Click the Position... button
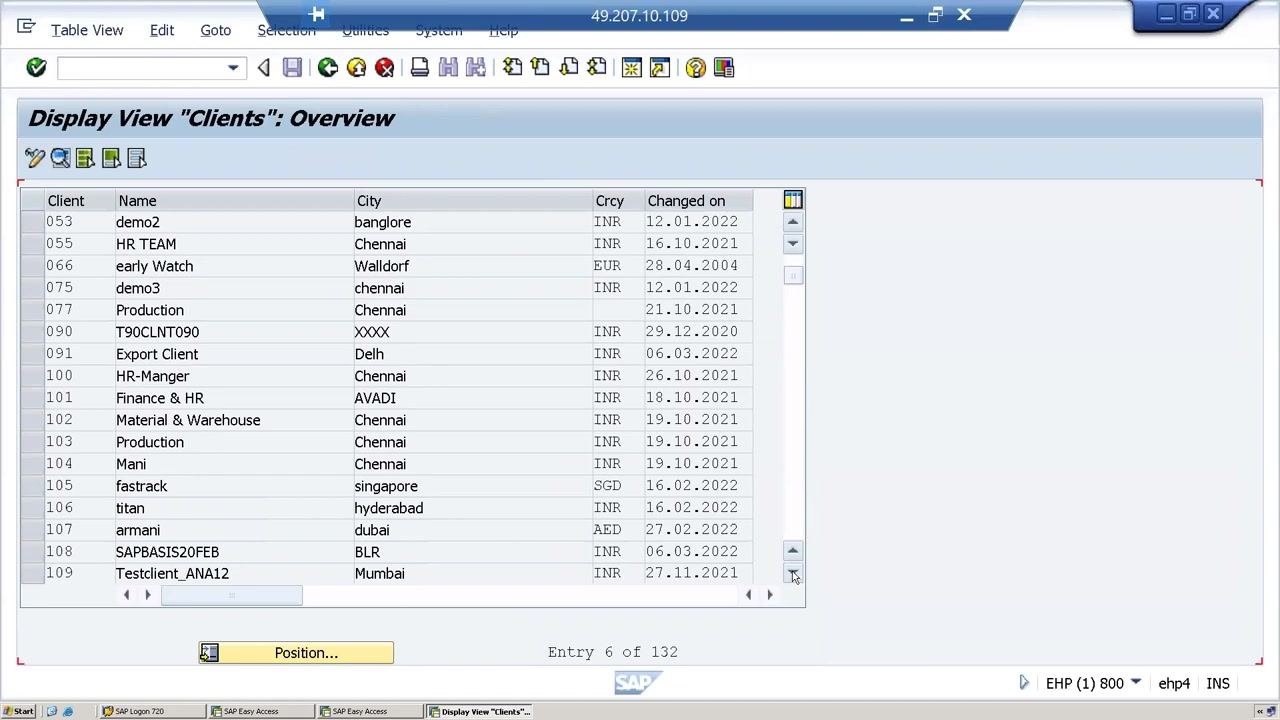The height and width of the screenshot is (720, 1280). tap(296, 653)
